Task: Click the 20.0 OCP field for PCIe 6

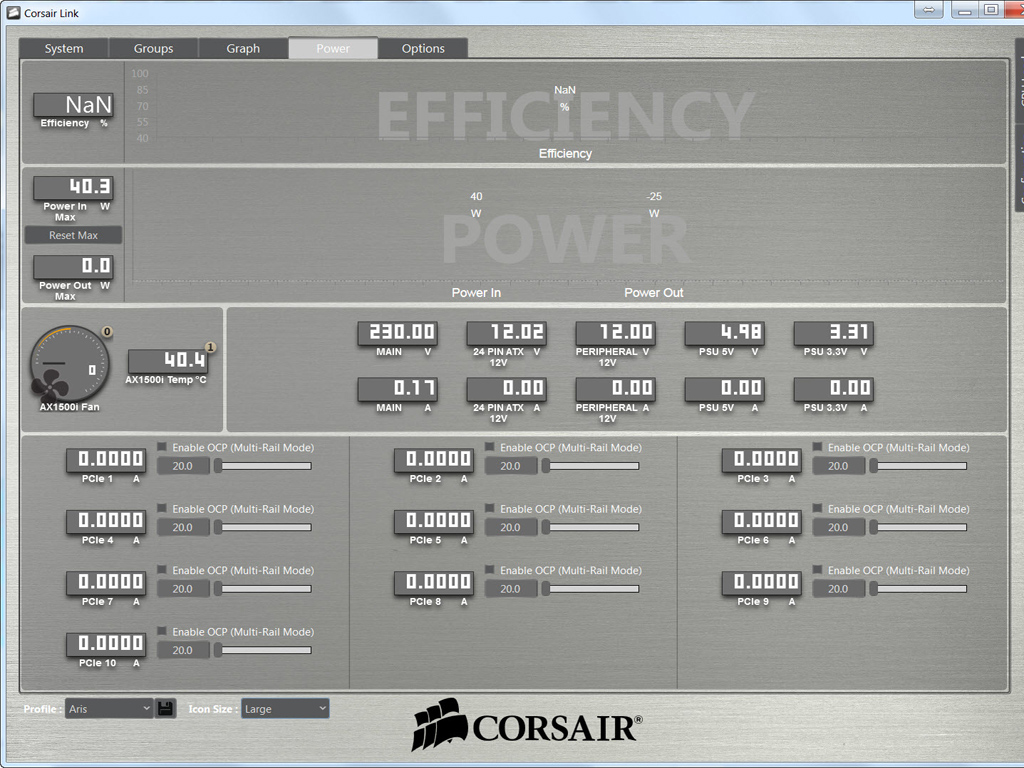Action: coord(839,527)
